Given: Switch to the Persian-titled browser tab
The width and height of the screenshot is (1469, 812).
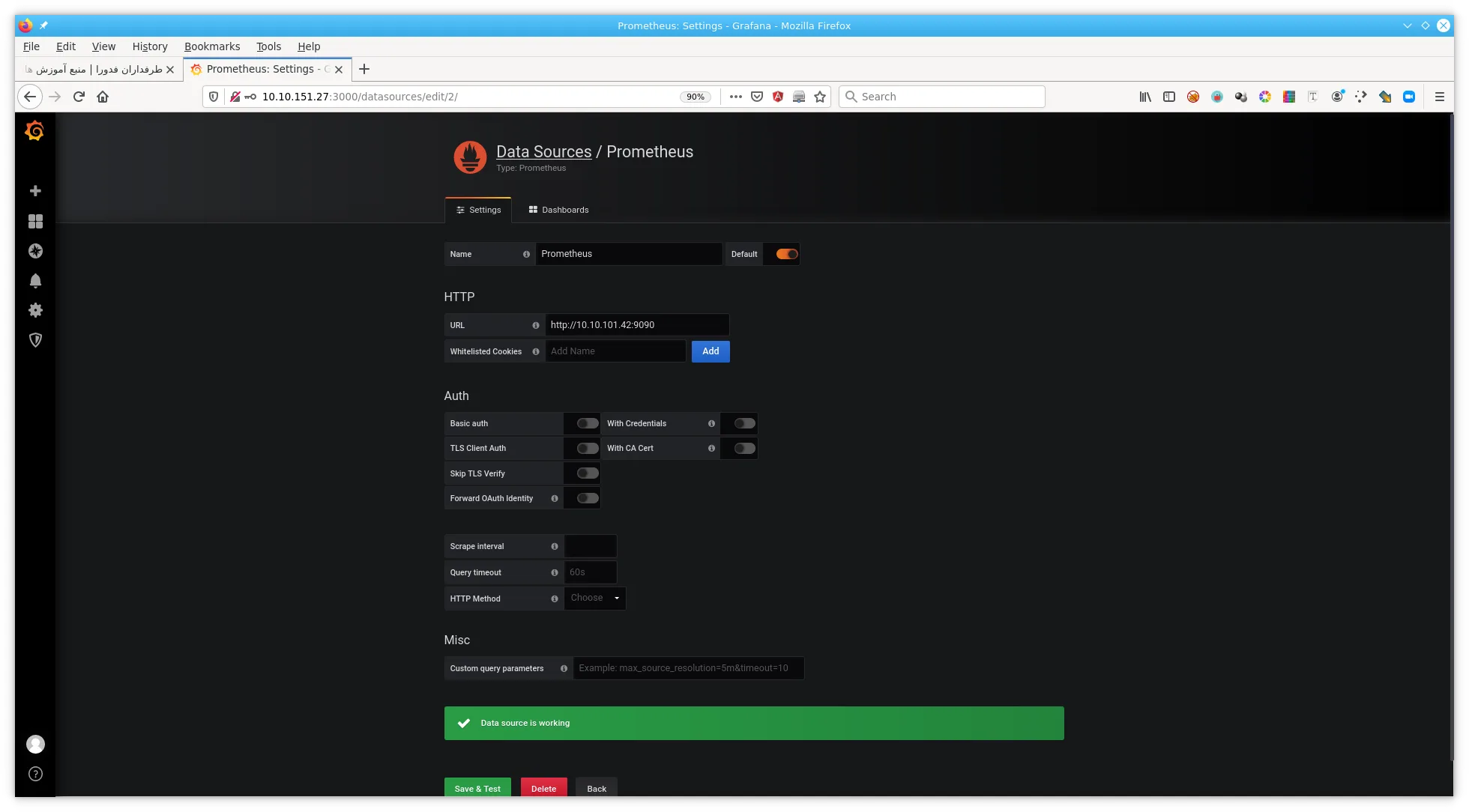Looking at the screenshot, I should pyautogui.click(x=97, y=69).
